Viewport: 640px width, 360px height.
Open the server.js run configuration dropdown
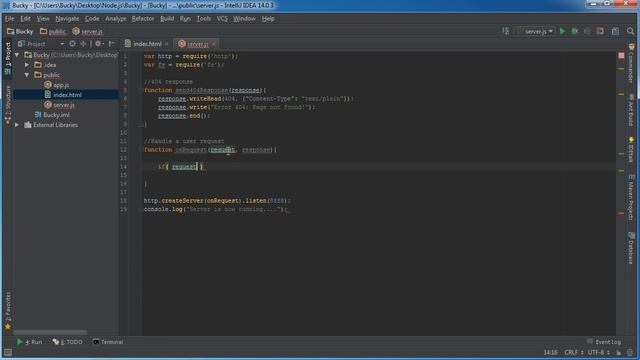(535, 31)
